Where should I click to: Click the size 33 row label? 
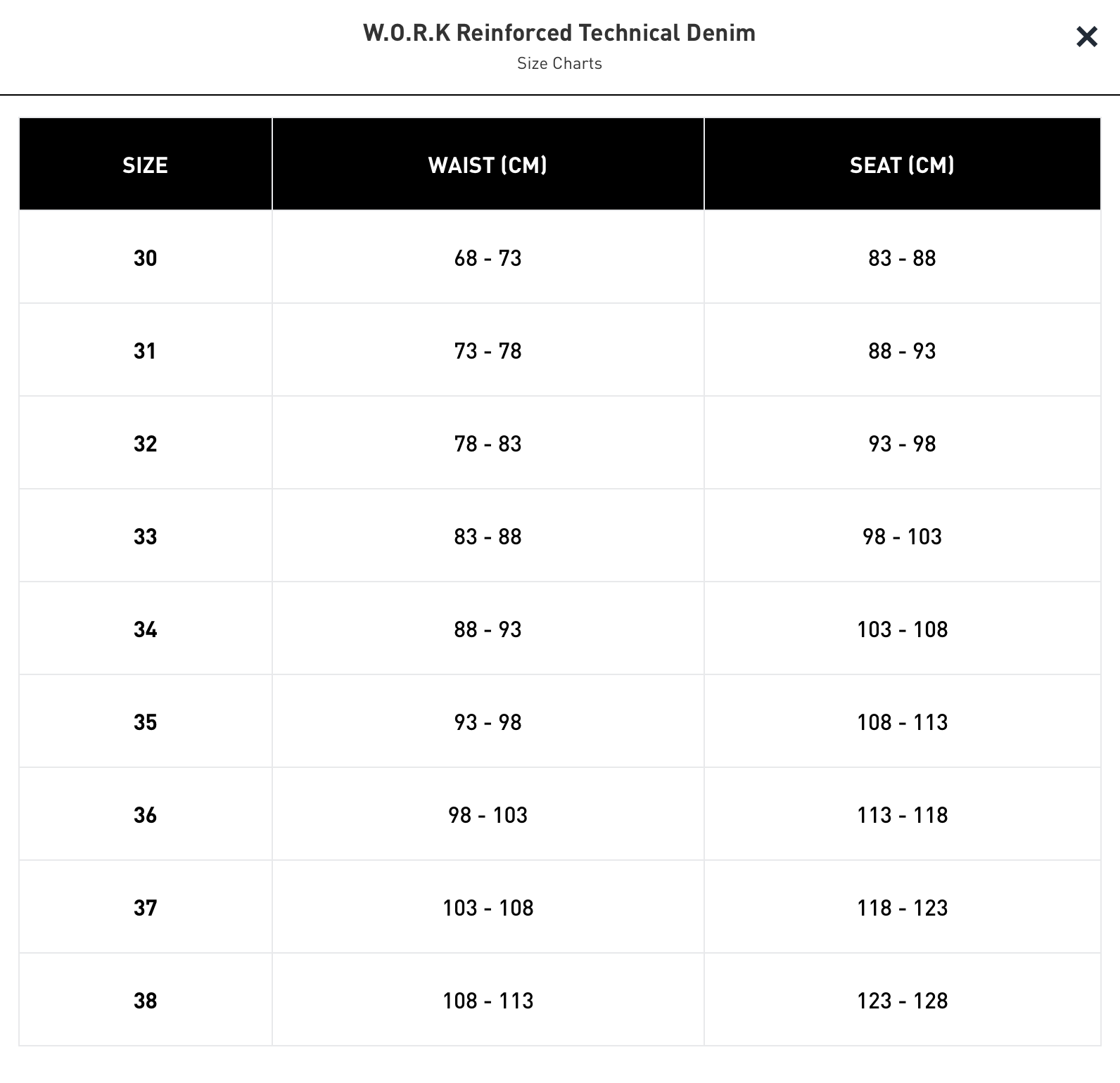145,537
